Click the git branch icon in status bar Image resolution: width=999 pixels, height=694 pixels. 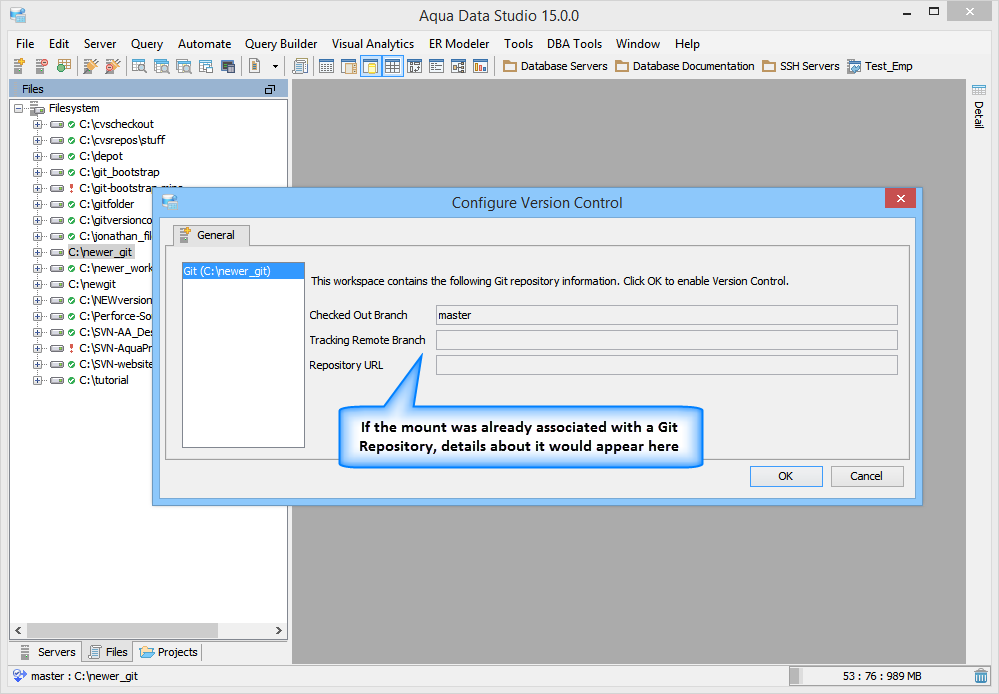tap(19, 676)
